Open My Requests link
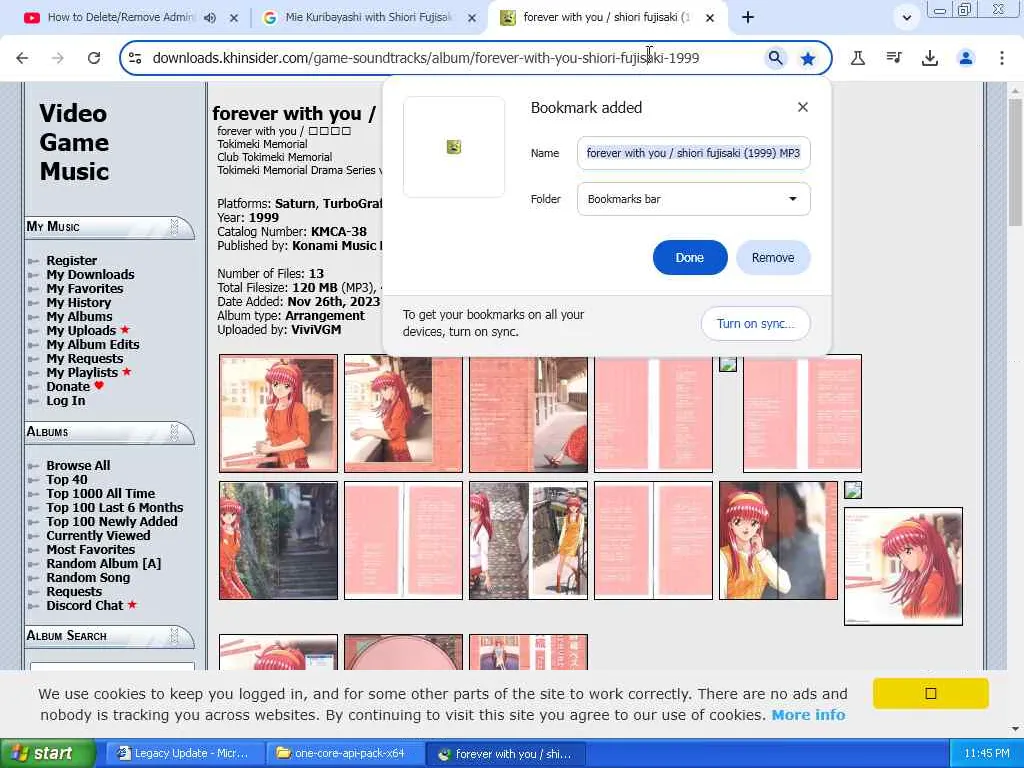The image size is (1024, 768). [x=85, y=359]
